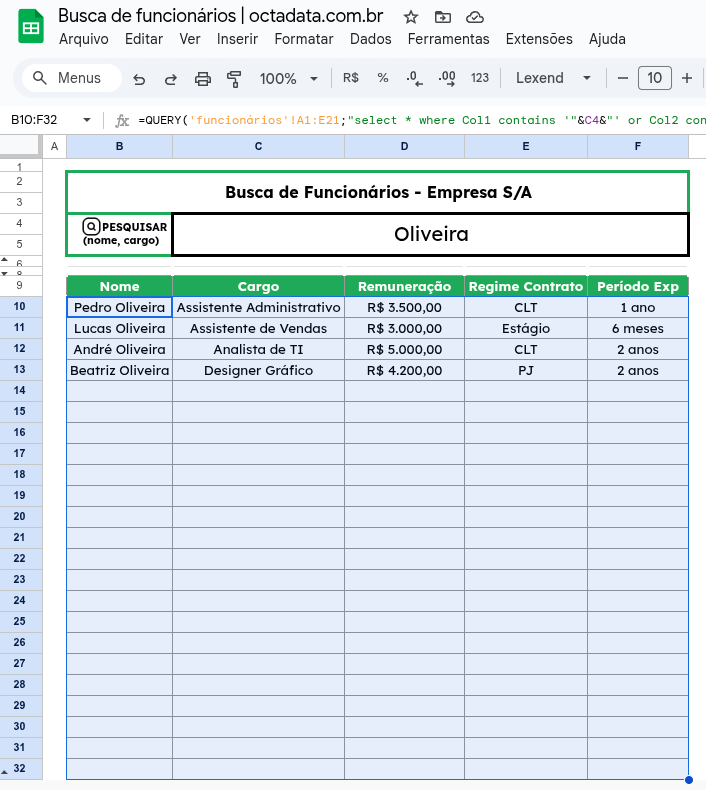Image resolution: width=706 pixels, height=790 pixels.
Task: Select column B header
Action: coord(119,147)
